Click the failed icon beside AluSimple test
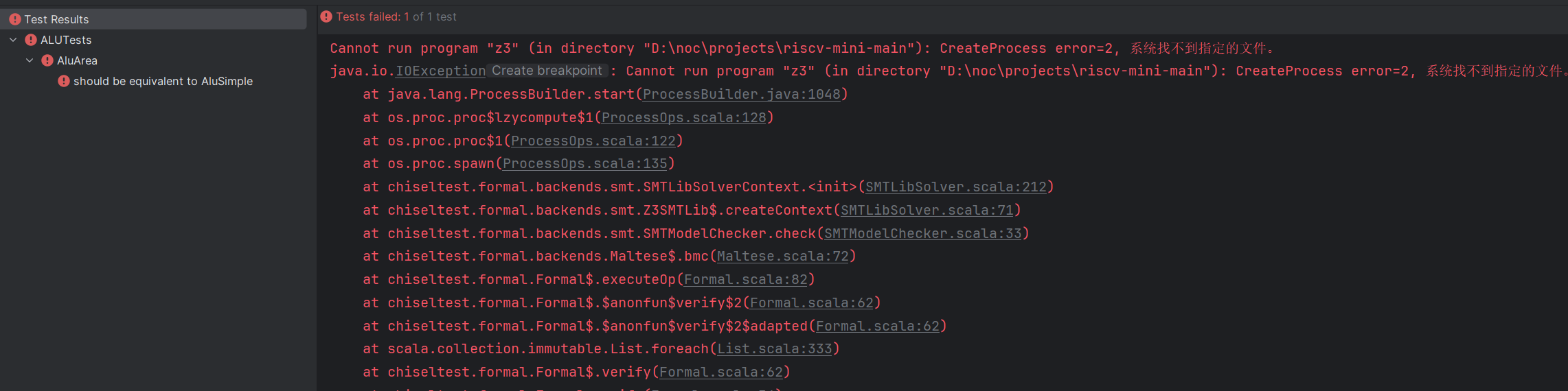The width and height of the screenshot is (1568, 391). click(x=64, y=81)
